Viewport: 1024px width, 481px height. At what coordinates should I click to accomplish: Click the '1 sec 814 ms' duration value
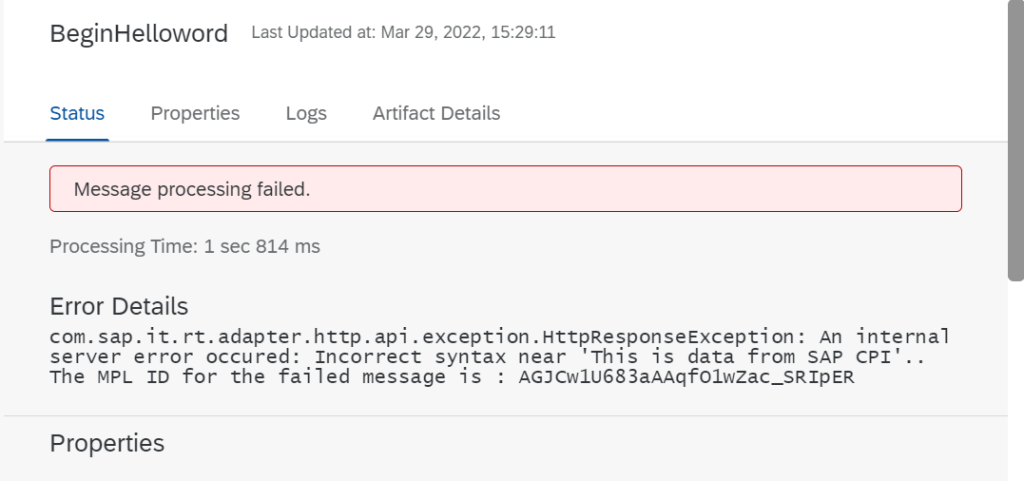[x=262, y=245]
